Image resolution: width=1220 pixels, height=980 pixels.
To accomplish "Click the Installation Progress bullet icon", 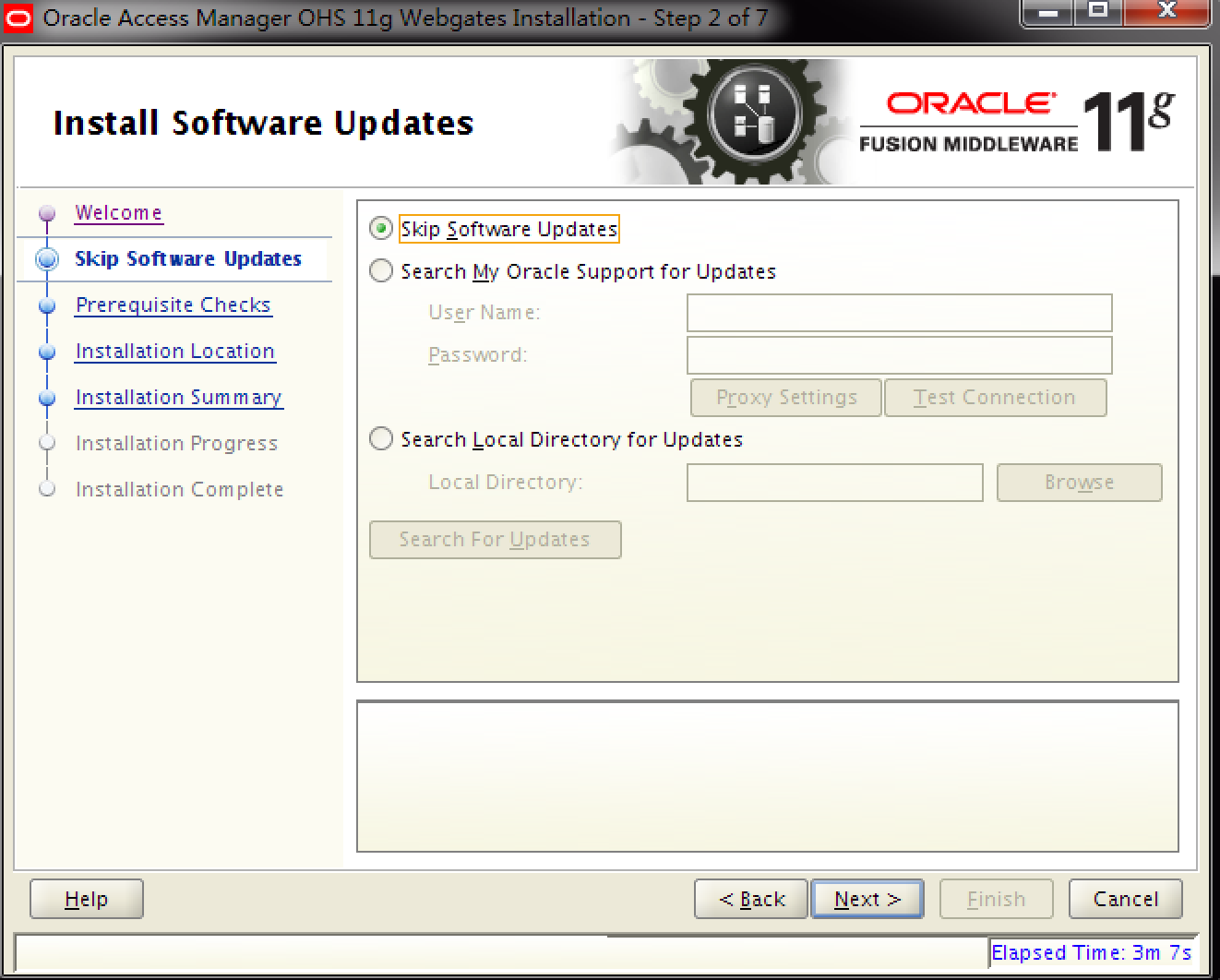I will click(47, 444).
